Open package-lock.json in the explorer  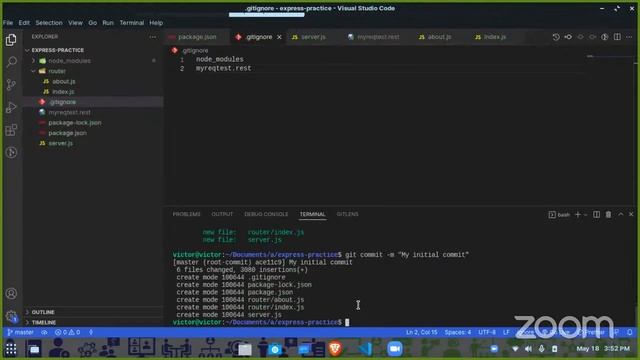pyautogui.click(x=75, y=122)
